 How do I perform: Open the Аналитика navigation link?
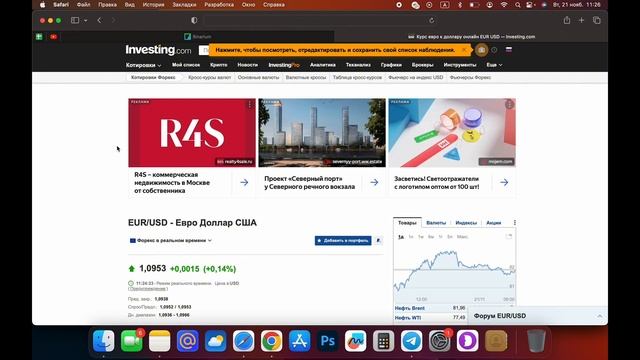coord(322,65)
